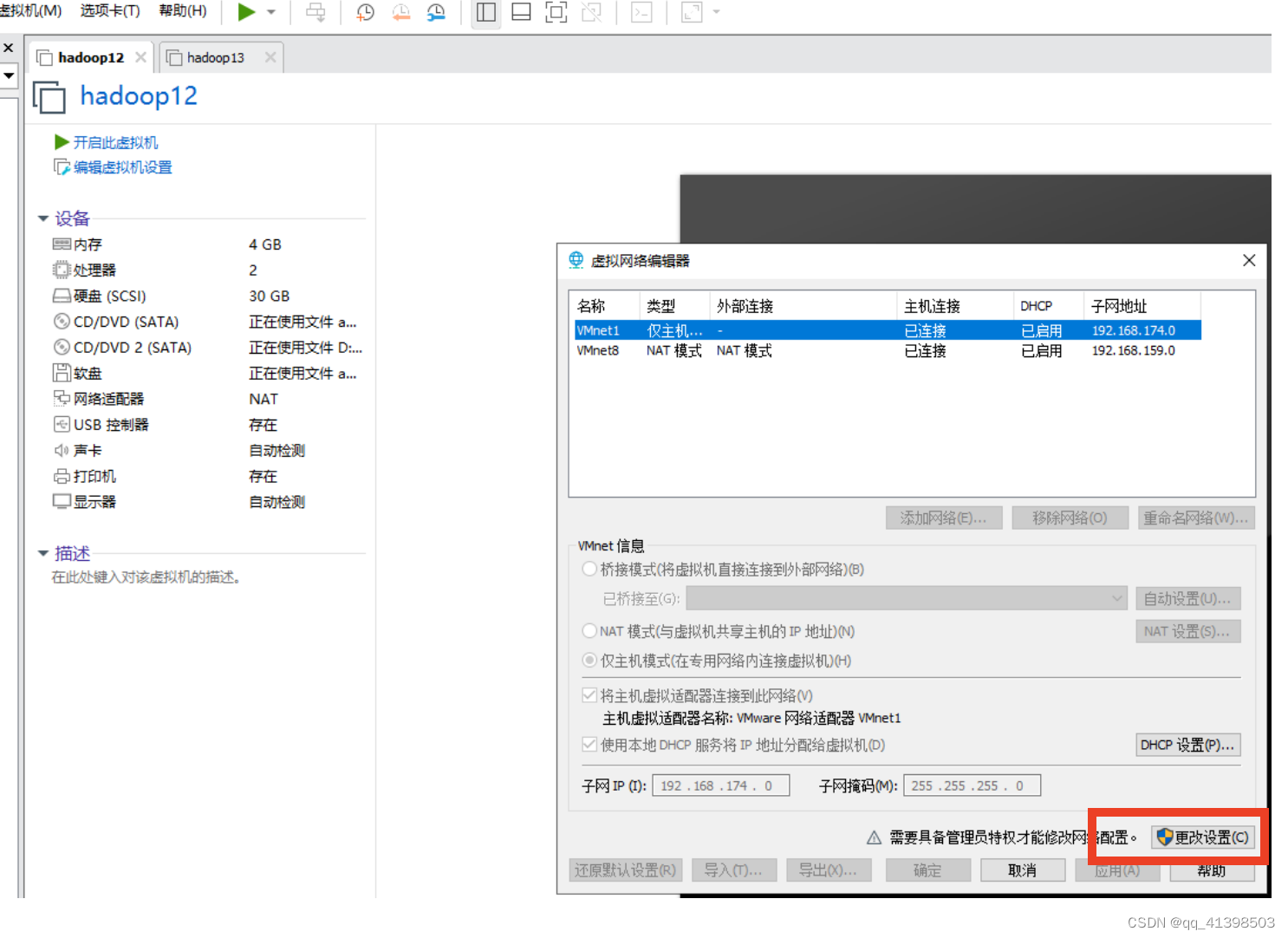This screenshot has width=1288, height=938.
Task: Click the console view toolbar icon
Action: [641, 12]
